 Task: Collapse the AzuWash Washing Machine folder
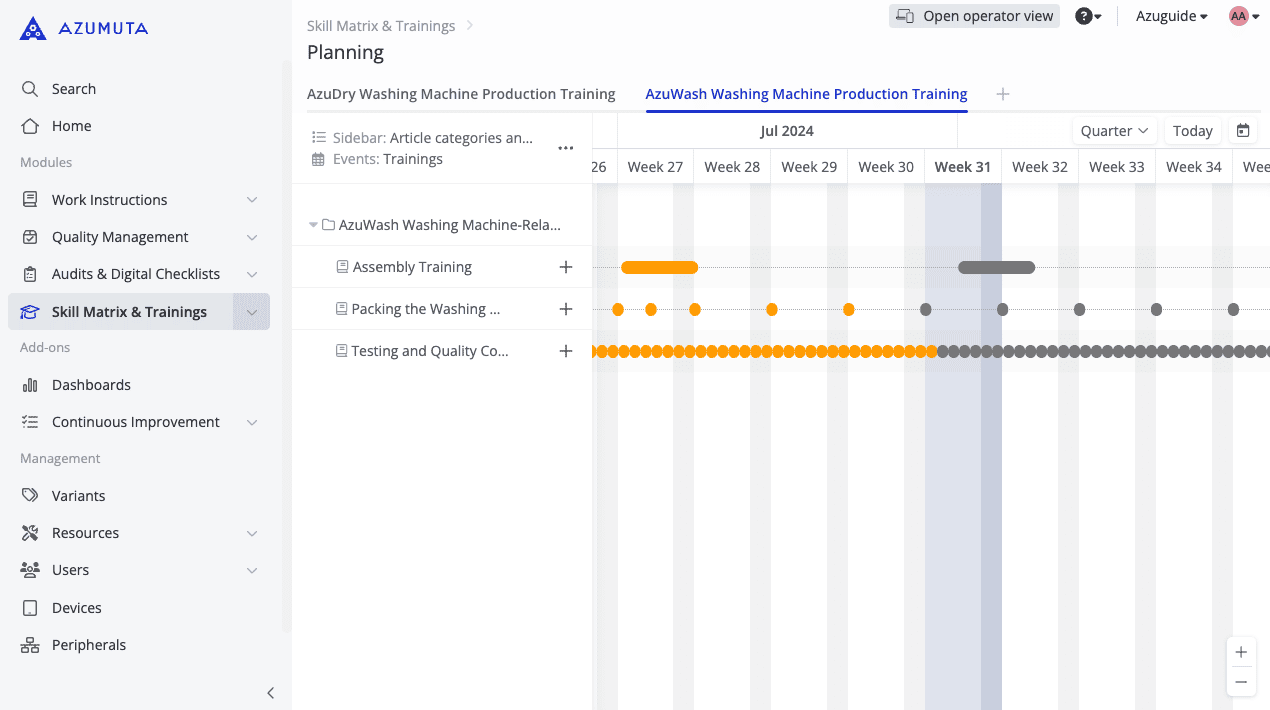click(x=314, y=225)
